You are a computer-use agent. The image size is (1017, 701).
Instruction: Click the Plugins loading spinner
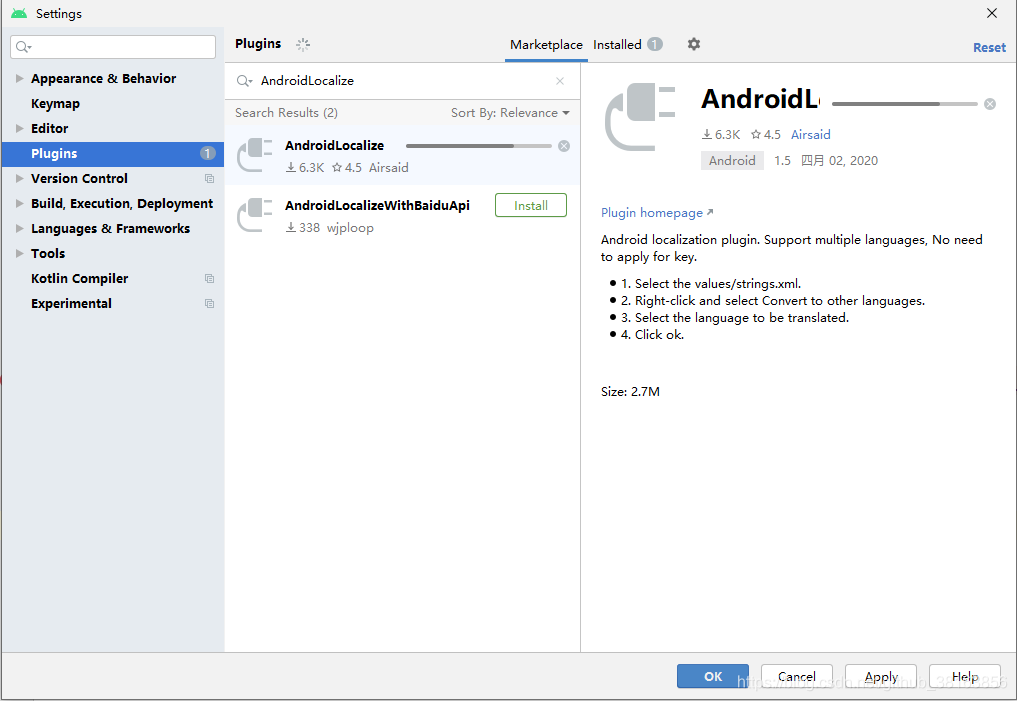[303, 44]
